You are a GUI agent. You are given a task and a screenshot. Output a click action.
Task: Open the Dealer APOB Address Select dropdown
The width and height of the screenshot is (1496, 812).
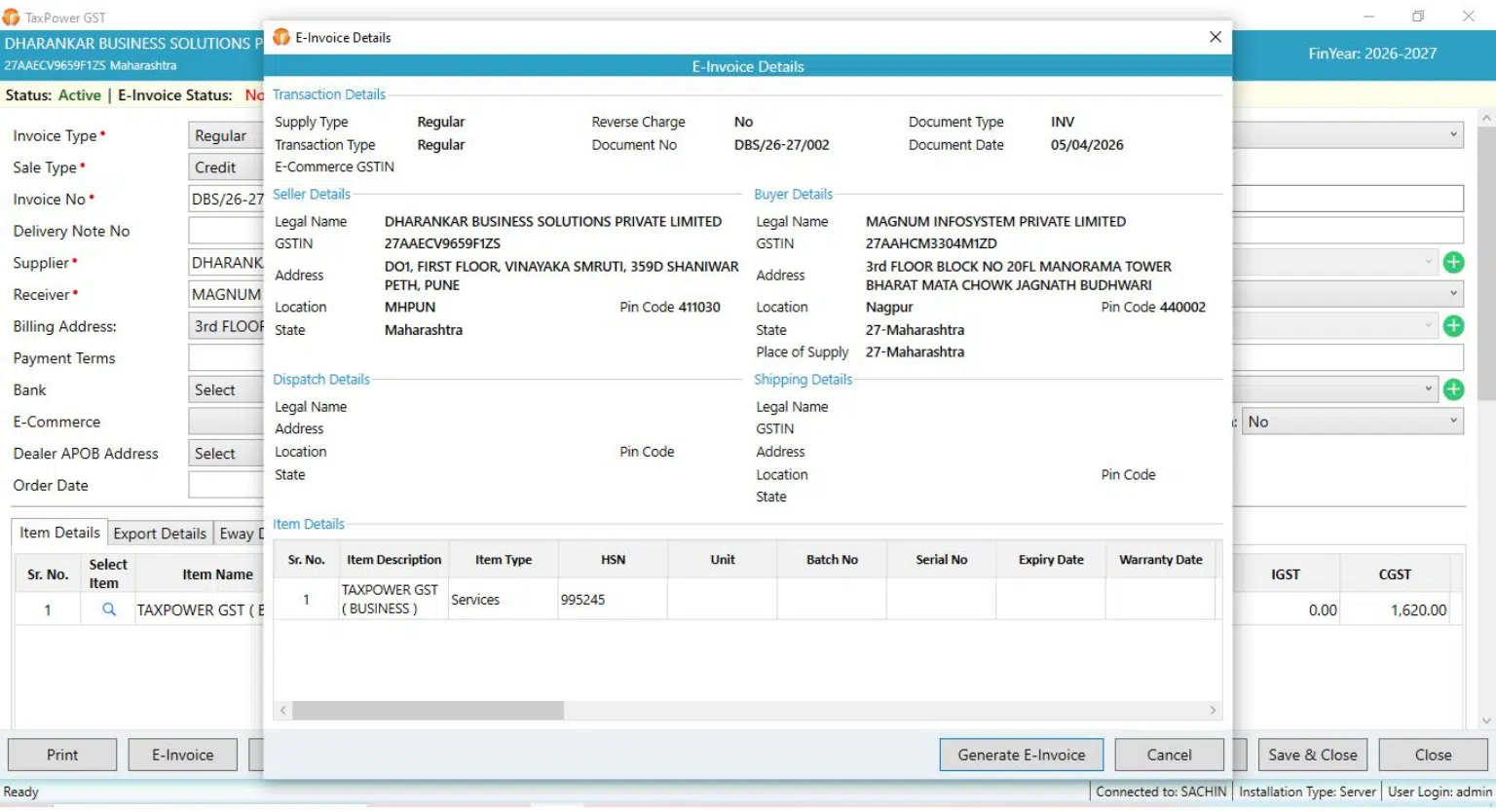tap(226, 454)
